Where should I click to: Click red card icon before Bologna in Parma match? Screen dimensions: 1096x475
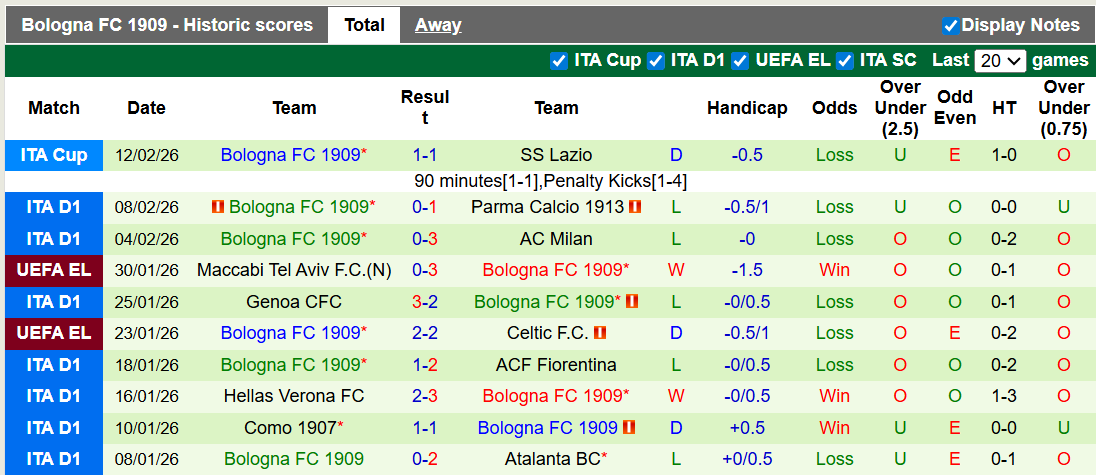[217, 207]
